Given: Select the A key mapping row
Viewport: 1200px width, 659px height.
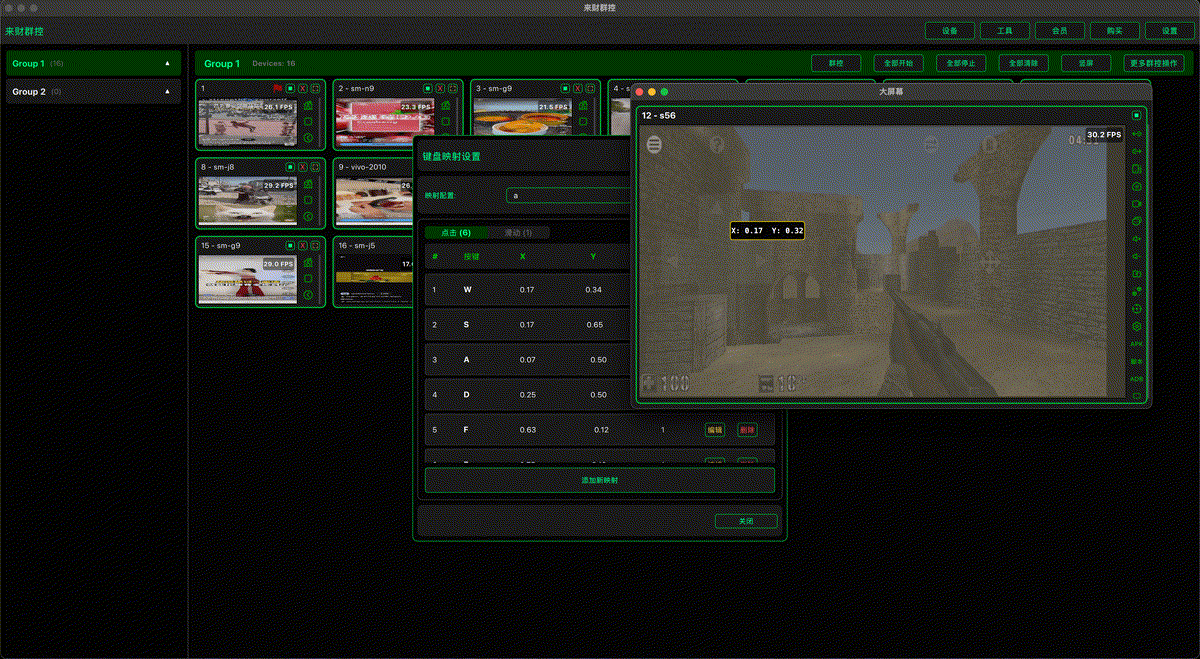Looking at the screenshot, I should (528, 359).
